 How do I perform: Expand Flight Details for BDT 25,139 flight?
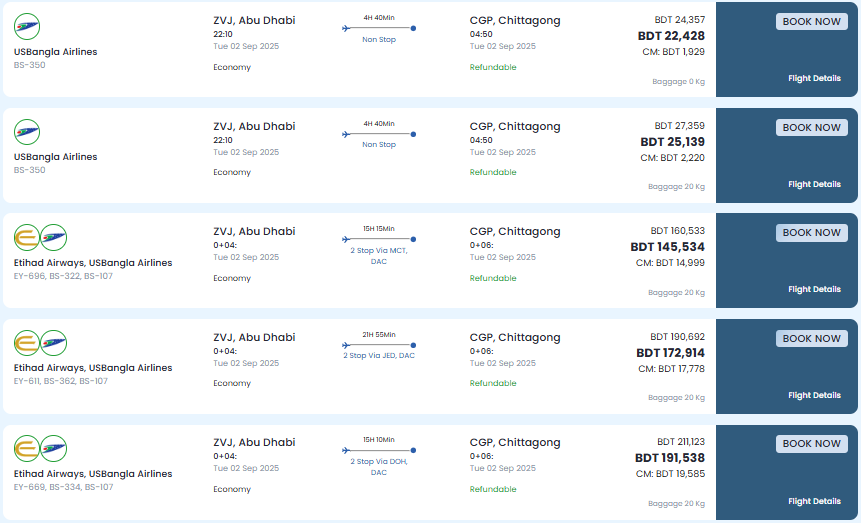pyautogui.click(x=814, y=184)
